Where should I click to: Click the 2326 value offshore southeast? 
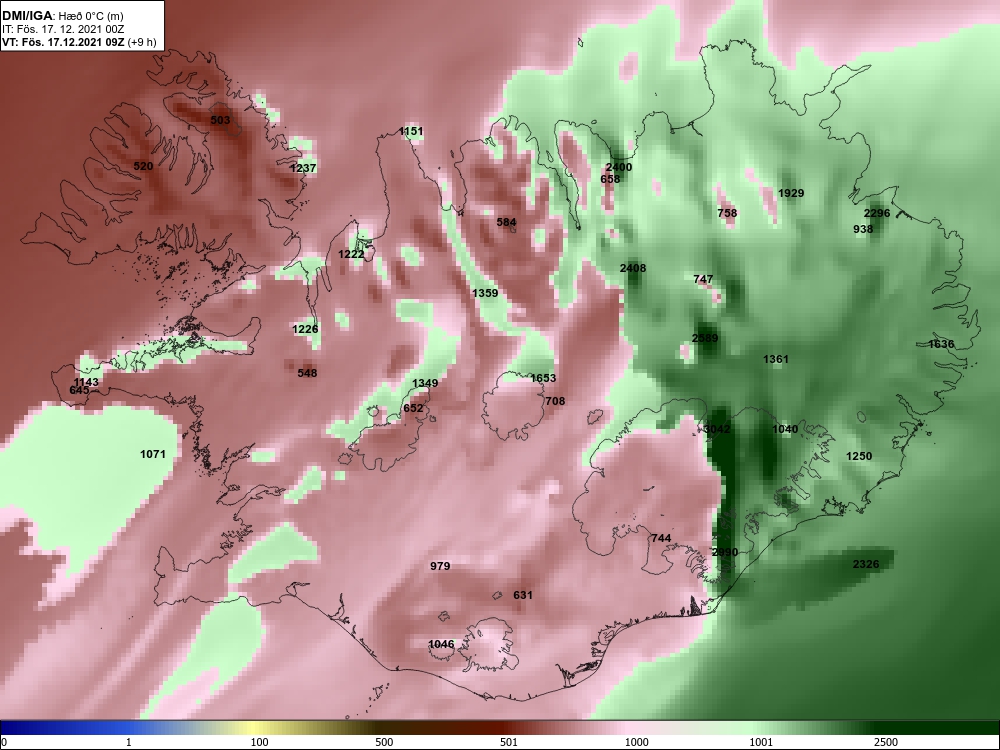(x=865, y=564)
